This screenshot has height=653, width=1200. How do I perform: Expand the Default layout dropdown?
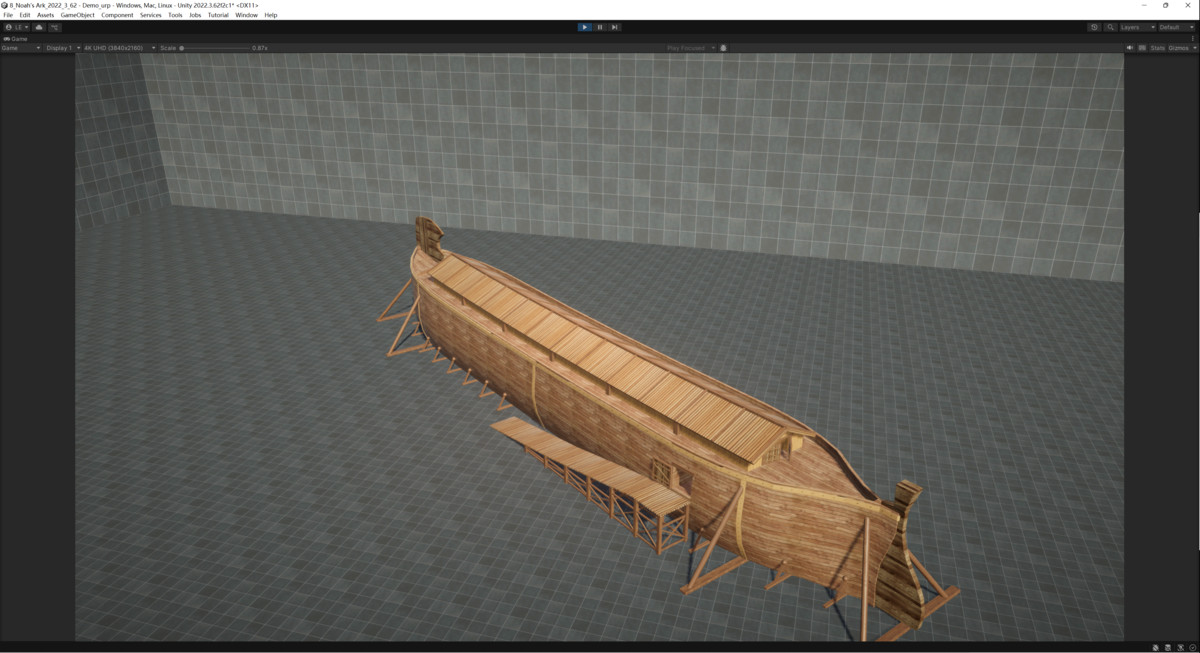click(x=1176, y=27)
